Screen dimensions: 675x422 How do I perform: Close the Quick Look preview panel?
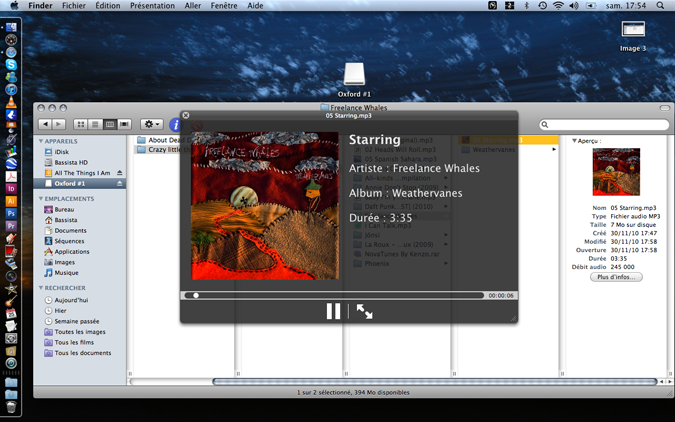[x=186, y=115]
